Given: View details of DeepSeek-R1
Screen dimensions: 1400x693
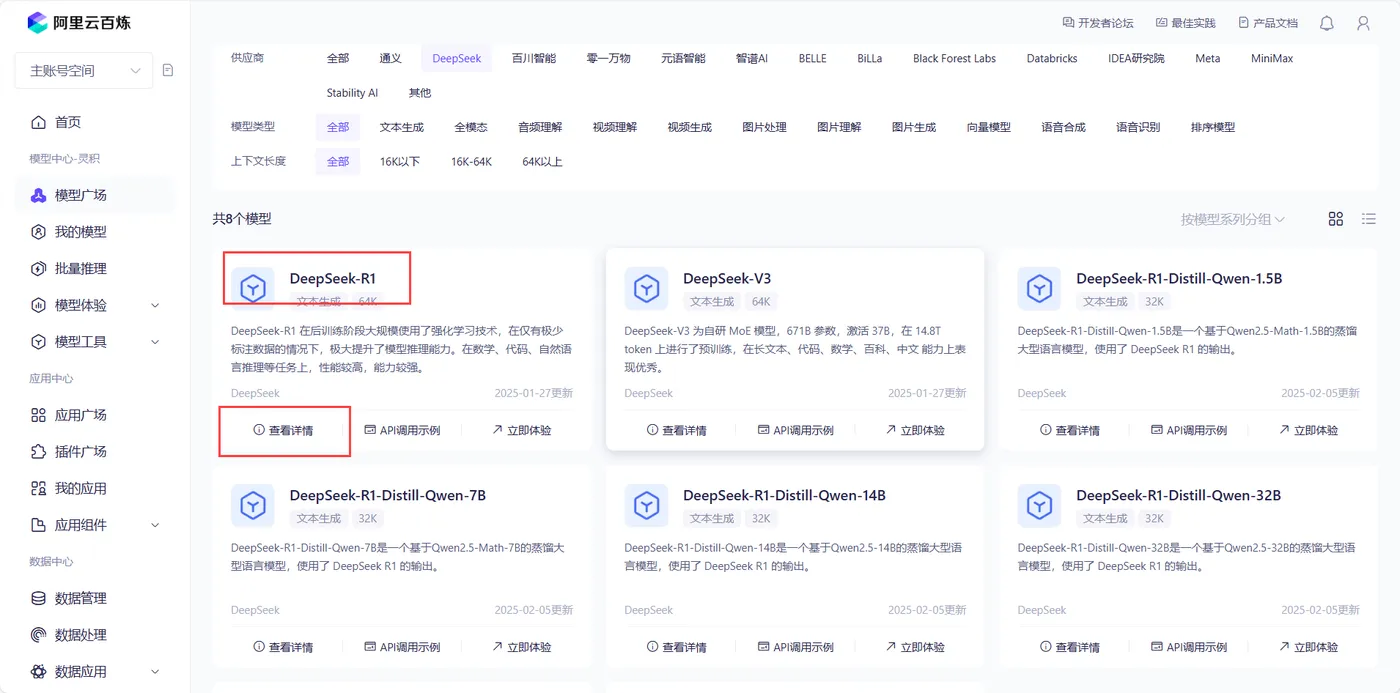Looking at the screenshot, I should 283,431.
